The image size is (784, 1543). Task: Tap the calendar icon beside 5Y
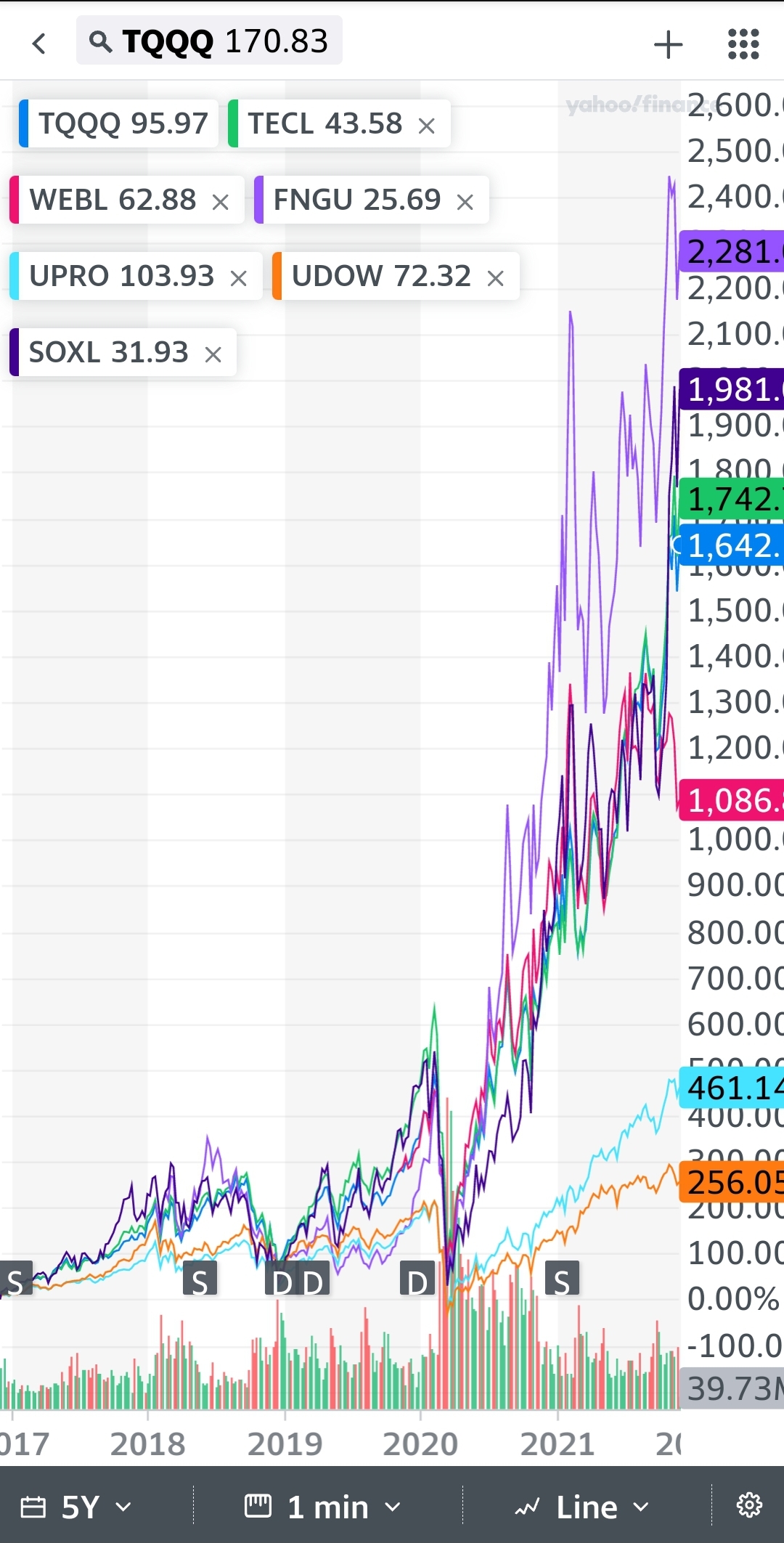tap(33, 1507)
